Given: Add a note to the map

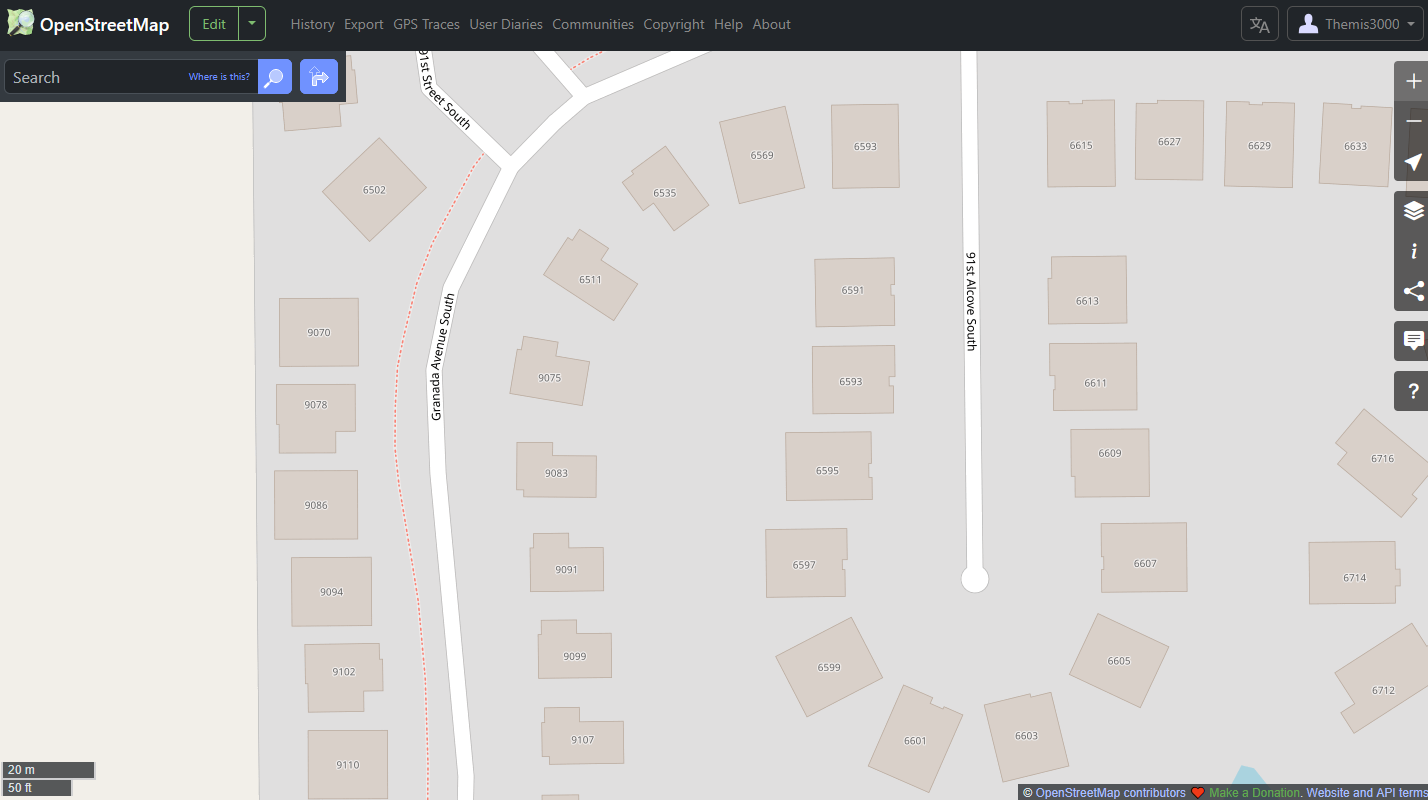Looking at the screenshot, I should [1412, 341].
